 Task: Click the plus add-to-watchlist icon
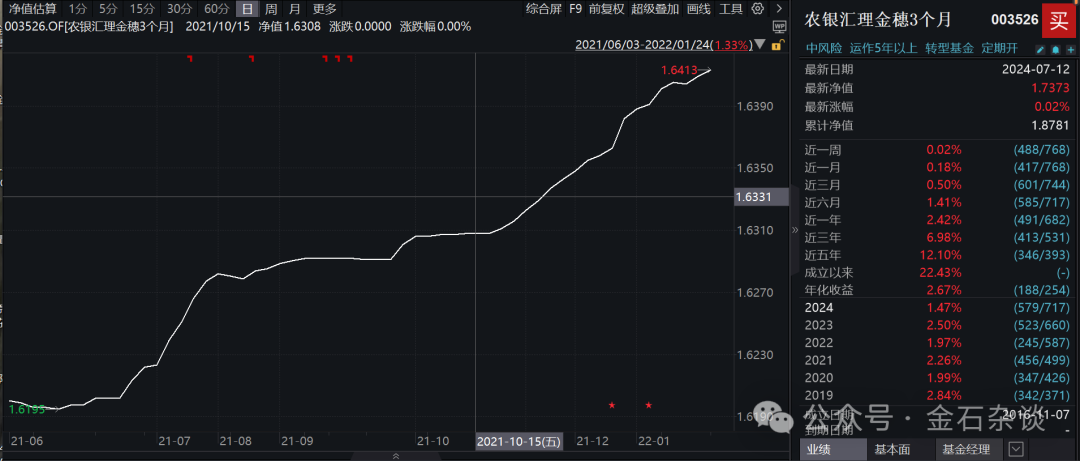coord(1070,50)
